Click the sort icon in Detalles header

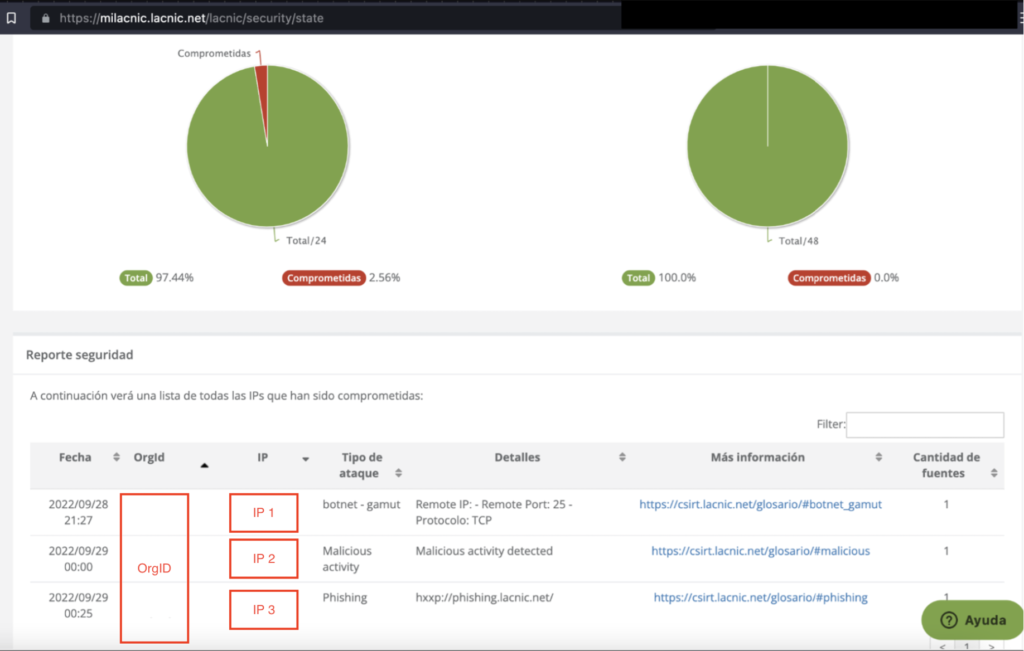click(x=622, y=458)
